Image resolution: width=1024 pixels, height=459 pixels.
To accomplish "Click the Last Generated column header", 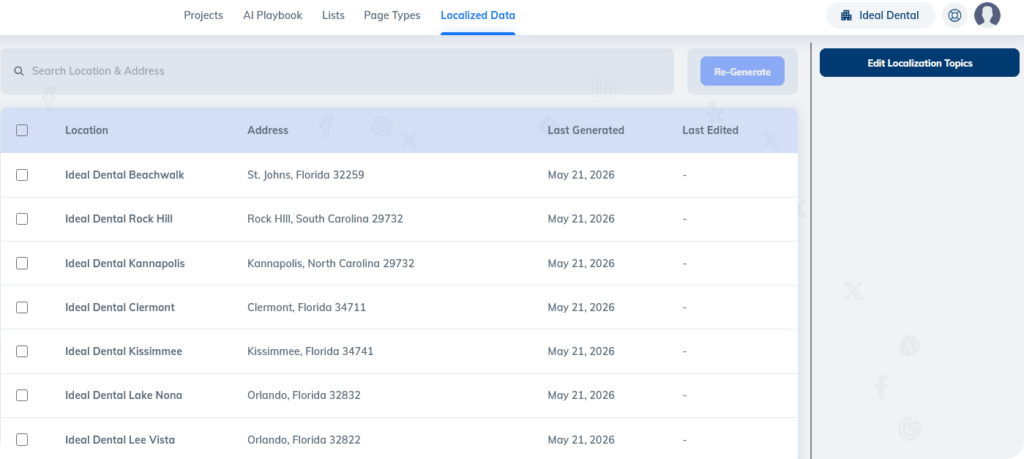I will pyautogui.click(x=586, y=130).
